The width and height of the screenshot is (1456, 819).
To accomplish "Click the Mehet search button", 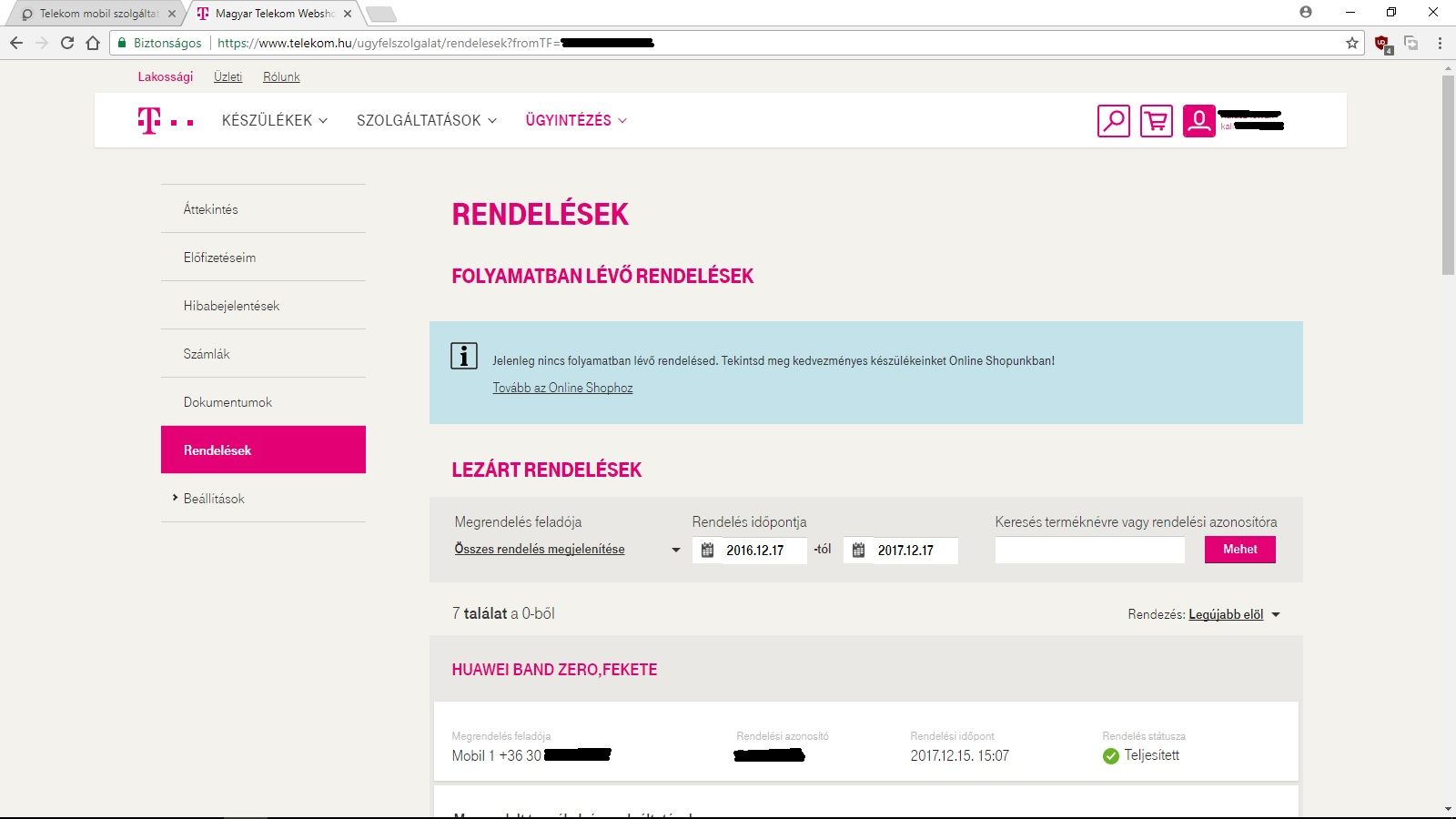I will click(x=1239, y=549).
